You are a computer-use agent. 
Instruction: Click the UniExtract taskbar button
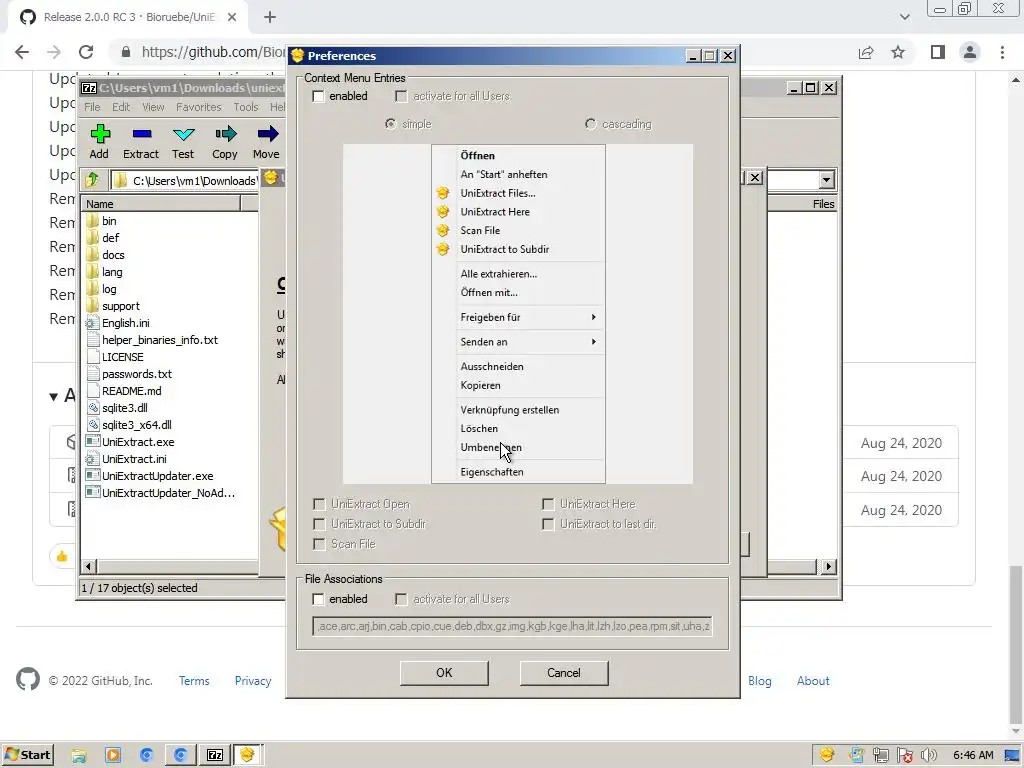(248, 755)
